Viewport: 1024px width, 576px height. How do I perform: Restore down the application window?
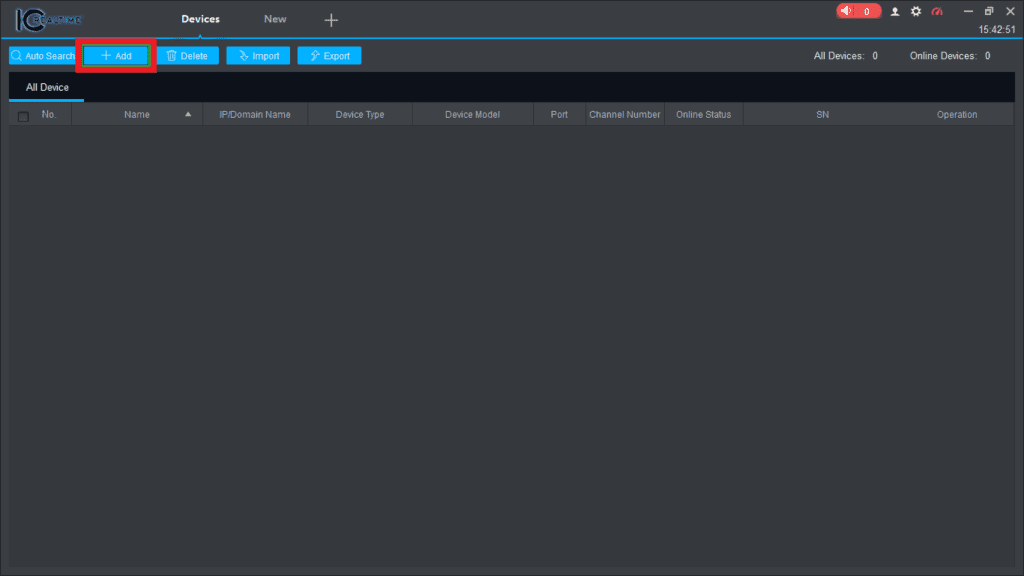pos(988,11)
